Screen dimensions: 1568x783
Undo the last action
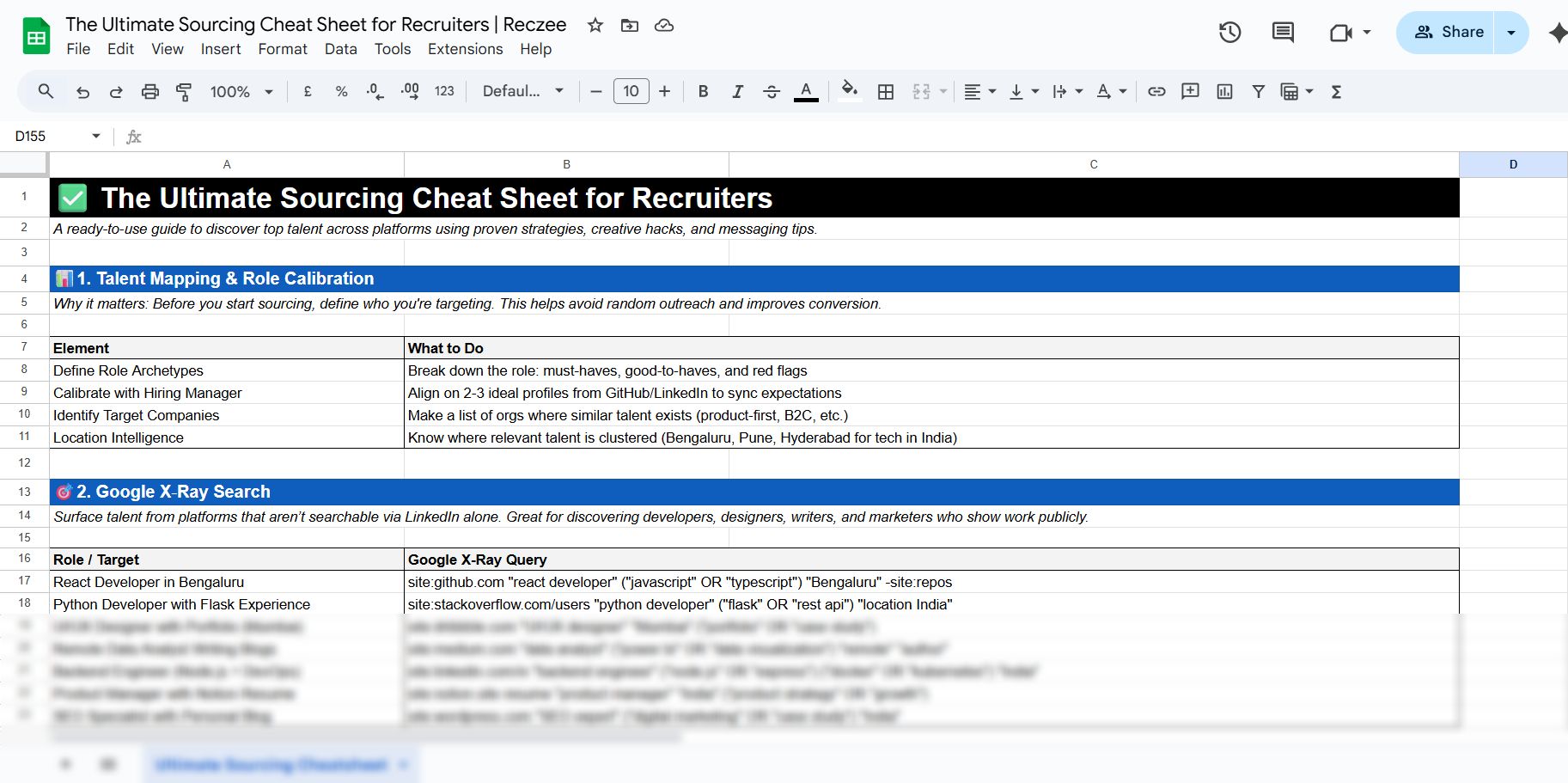pyautogui.click(x=82, y=91)
